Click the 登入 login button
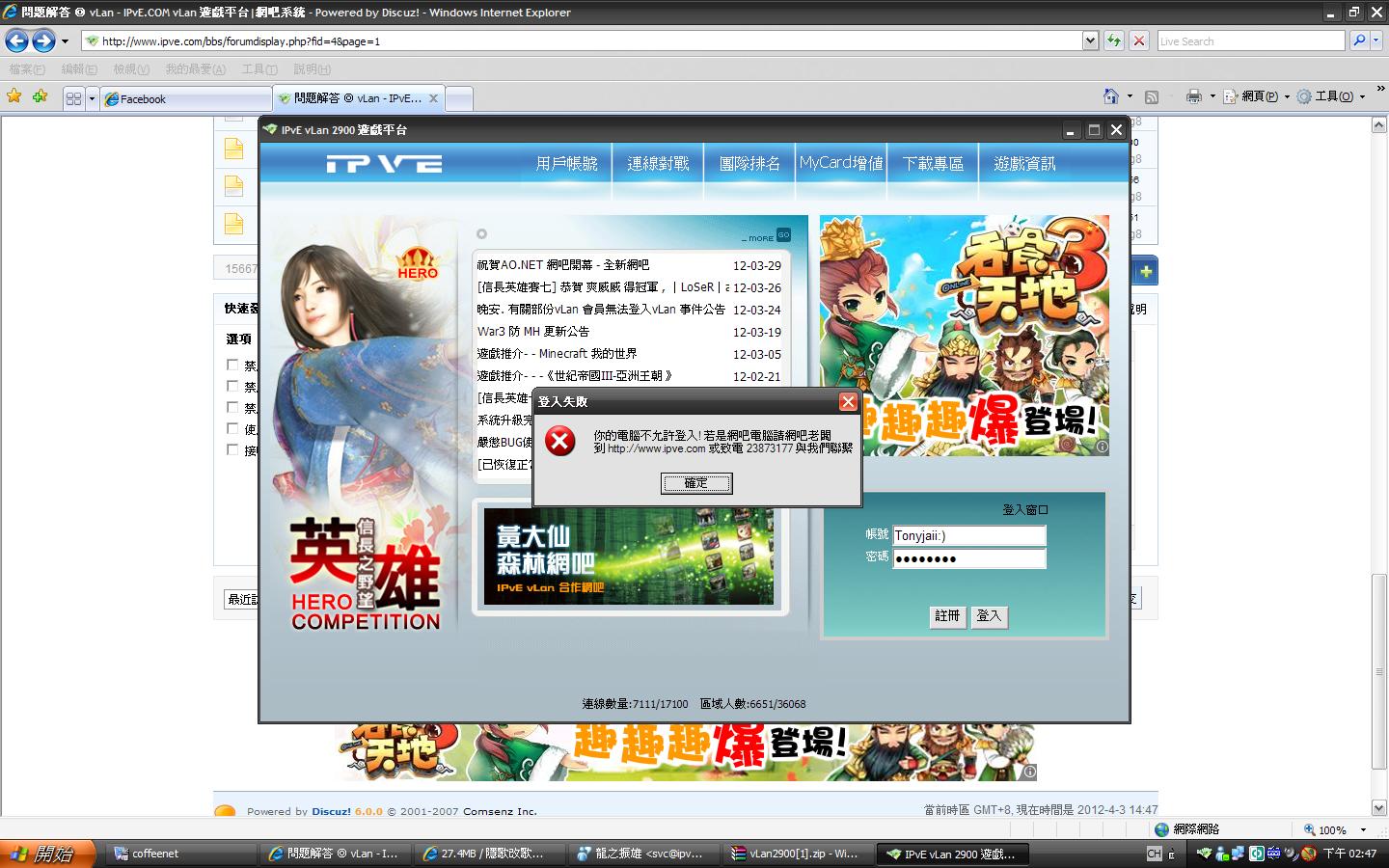Image resolution: width=1389 pixels, height=868 pixels. 989,616
